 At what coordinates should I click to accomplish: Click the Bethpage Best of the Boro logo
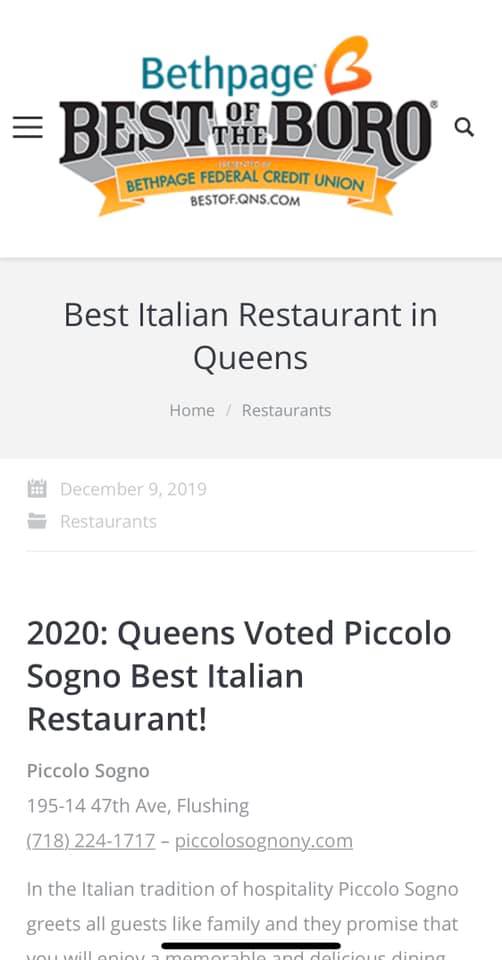[249, 126]
